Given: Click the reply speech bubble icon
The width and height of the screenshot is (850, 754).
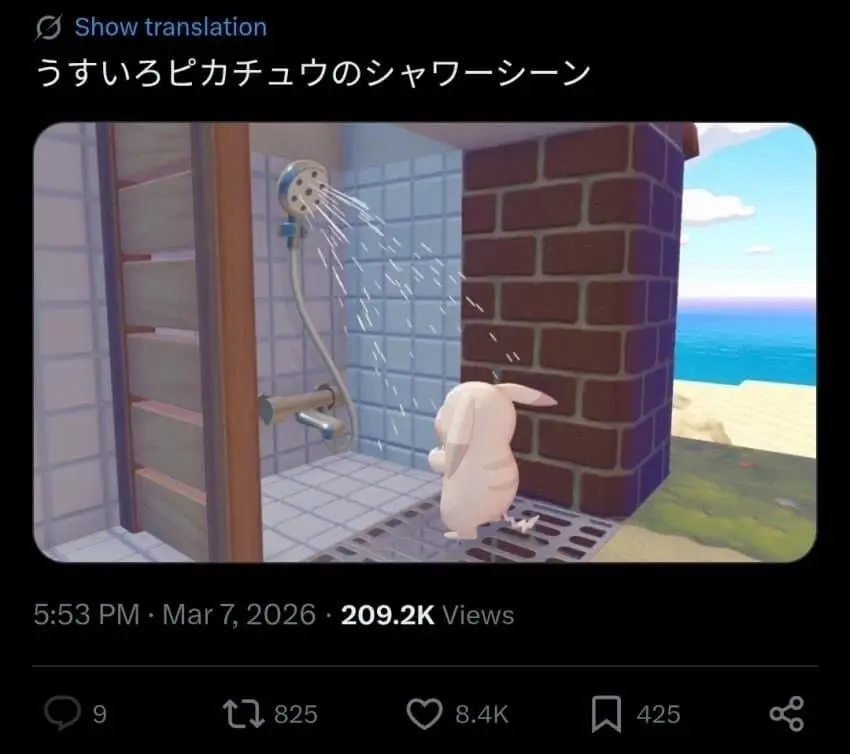Looking at the screenshot, I should click(62, 713).
